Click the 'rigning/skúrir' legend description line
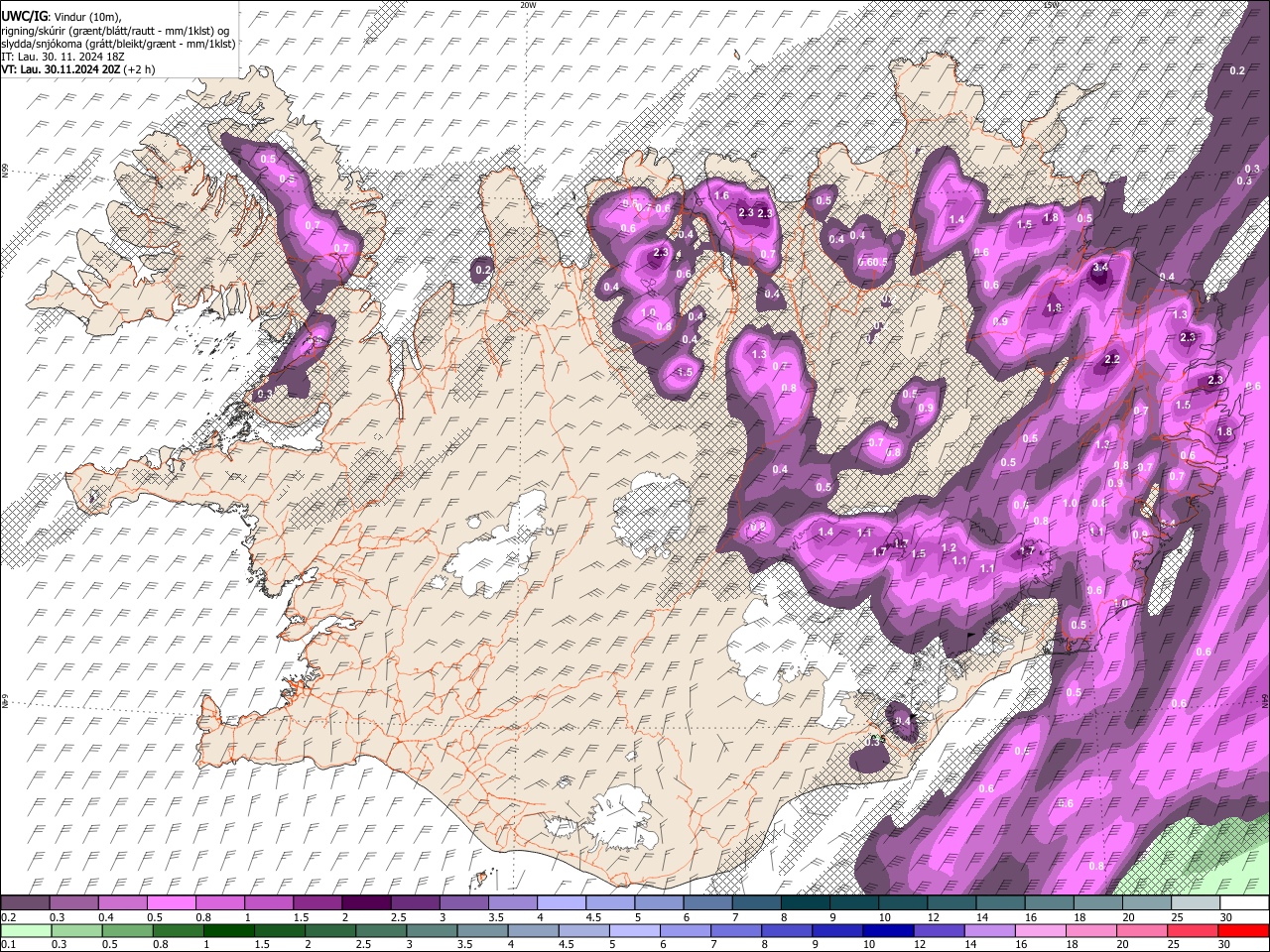The width and height of the screenshot is (1270, 952). [x=115, y=31]
